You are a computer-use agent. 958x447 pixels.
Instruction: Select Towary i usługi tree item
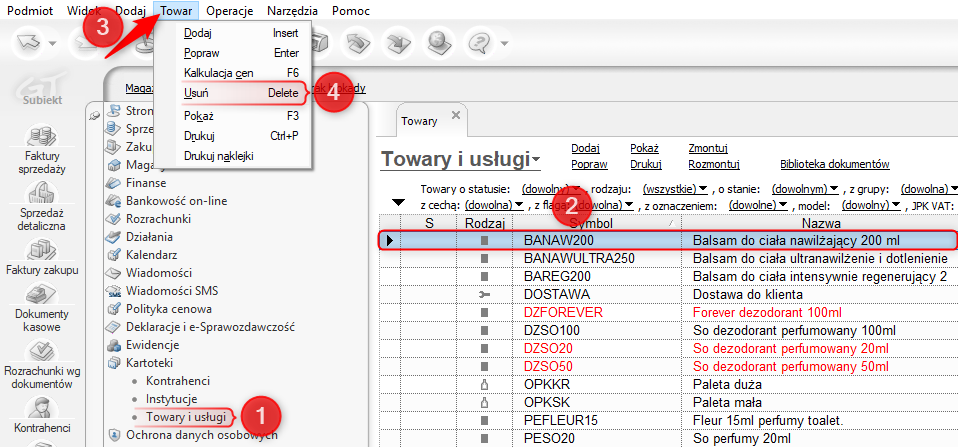point(186,417)
